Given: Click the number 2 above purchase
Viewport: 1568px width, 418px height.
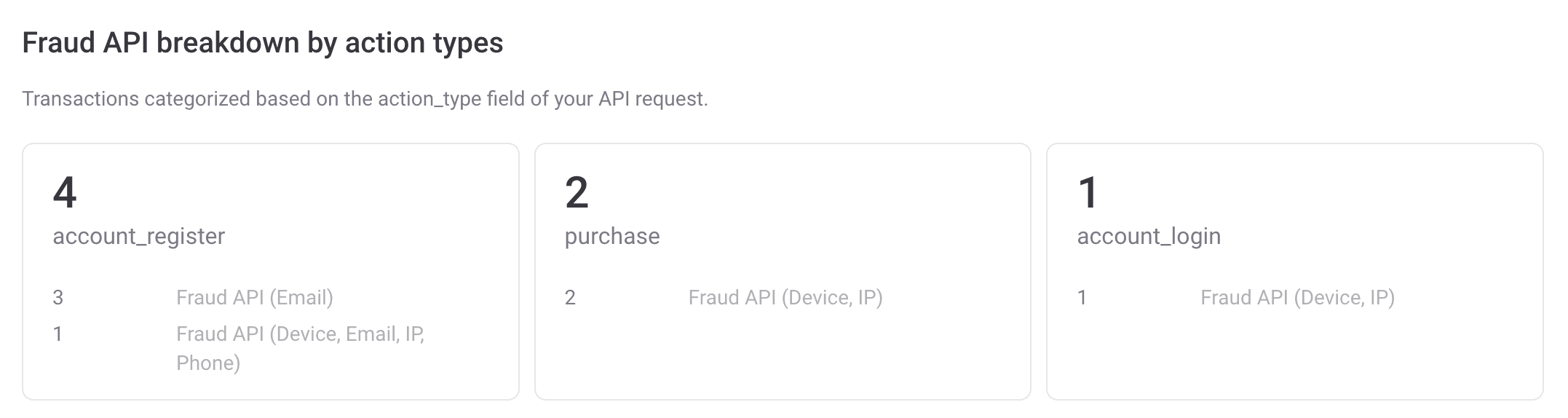Looking at the screenshot, I should point(577,193).
